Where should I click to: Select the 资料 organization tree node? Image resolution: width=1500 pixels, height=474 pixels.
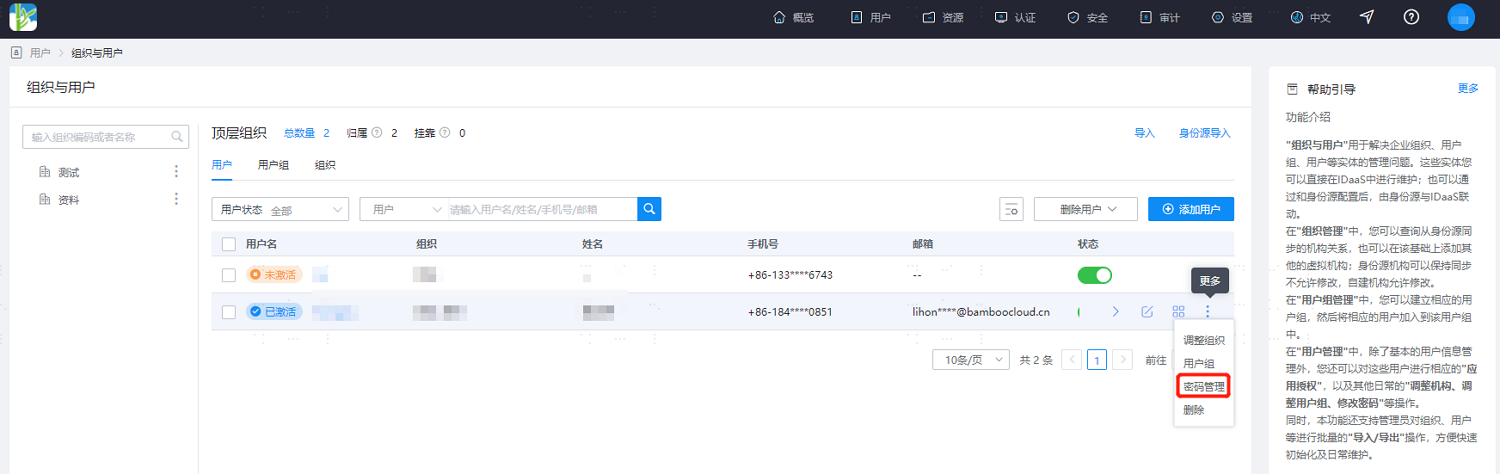tap(69, 200)
